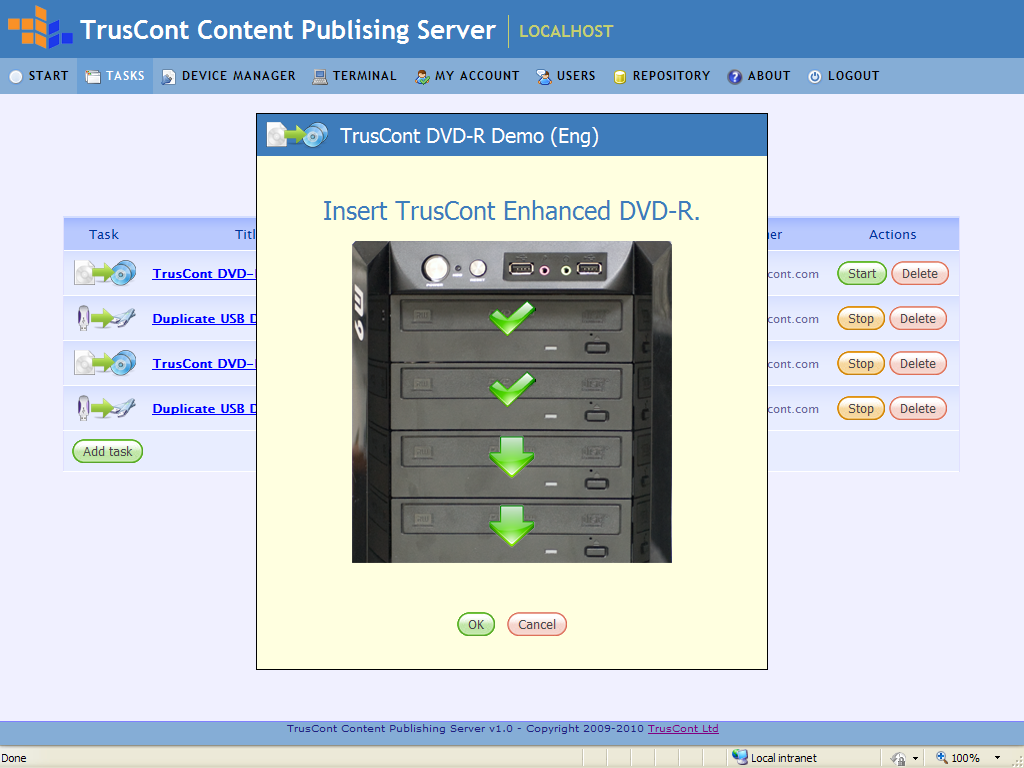Delete the second TrusCont DVD task
Viewport: 1024px width, 768px height.
coord(918,364)
